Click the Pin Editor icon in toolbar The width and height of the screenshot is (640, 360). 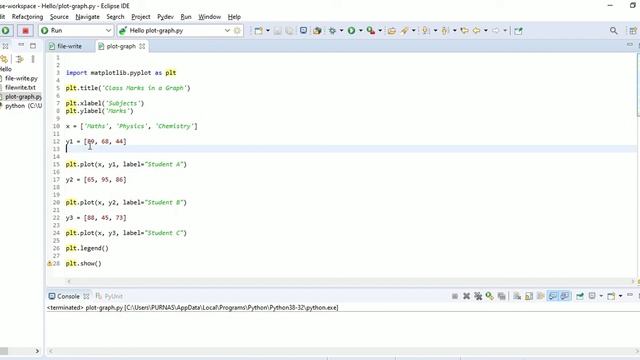pyautogui.click(x=518, y=31)
